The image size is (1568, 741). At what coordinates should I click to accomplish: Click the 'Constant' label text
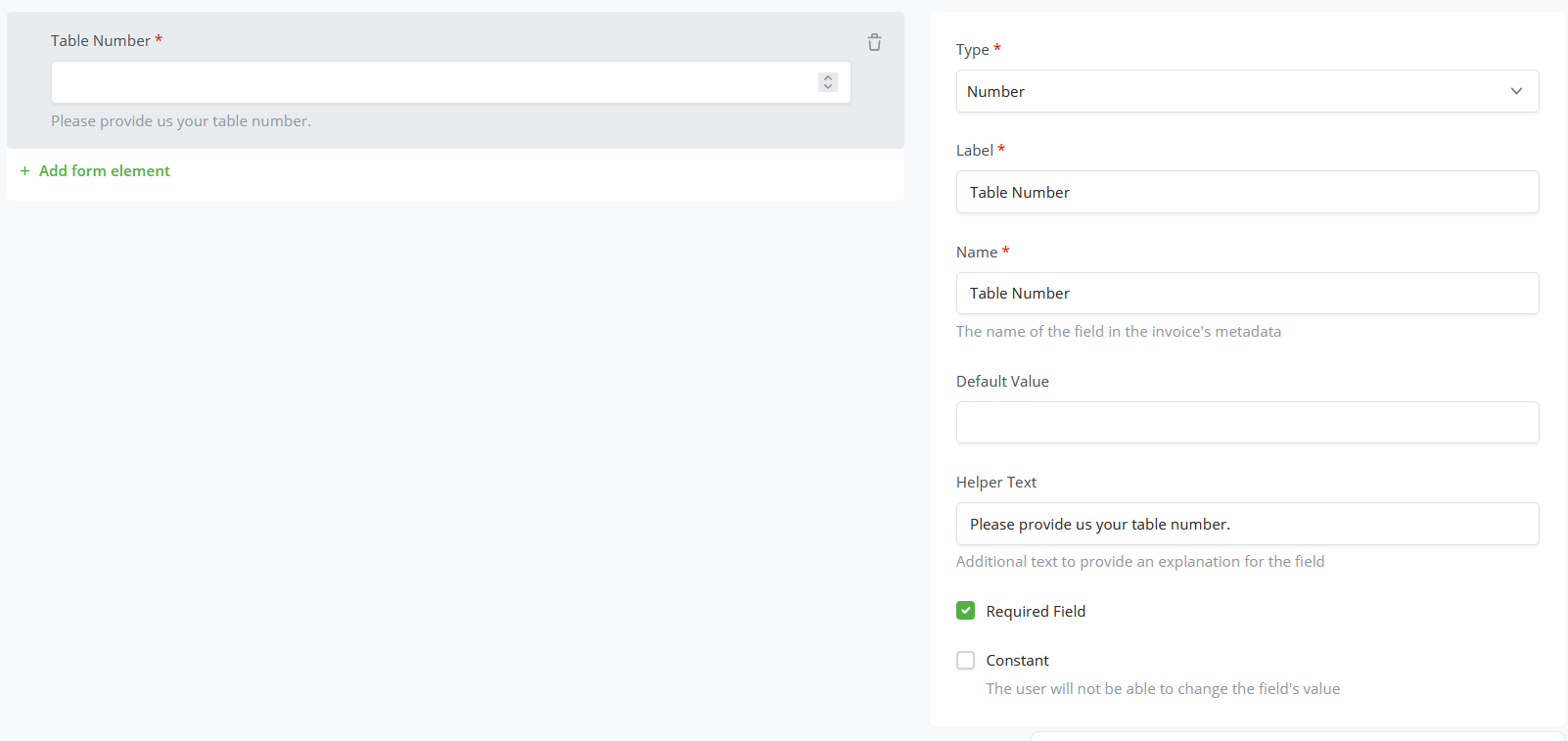pyautogui.click(x=1017, y=660)
